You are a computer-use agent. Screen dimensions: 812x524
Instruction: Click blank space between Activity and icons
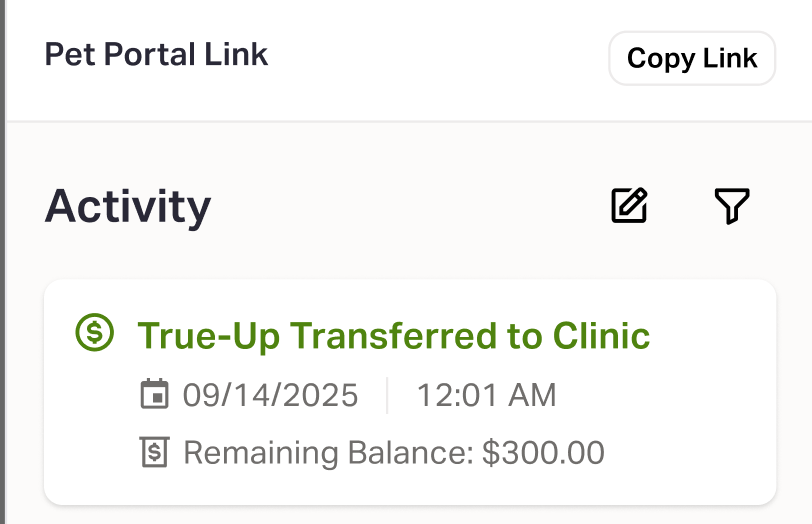tap(410, 206)
